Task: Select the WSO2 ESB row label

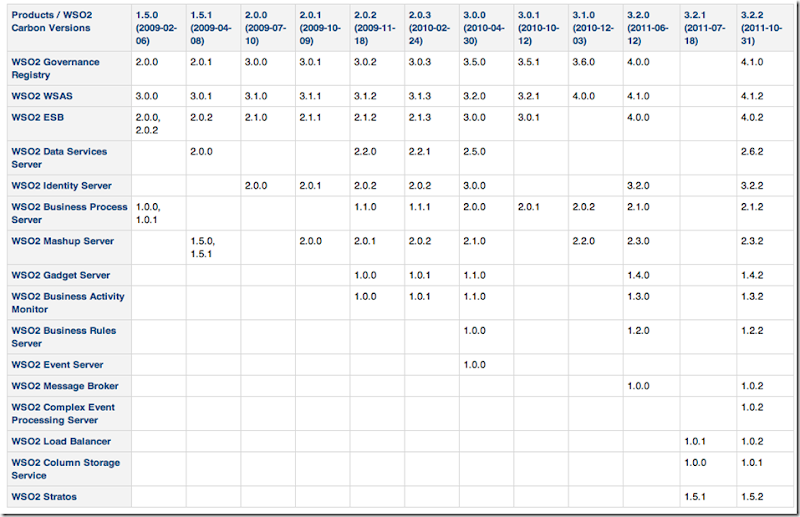Action: [x=37, y=117]
